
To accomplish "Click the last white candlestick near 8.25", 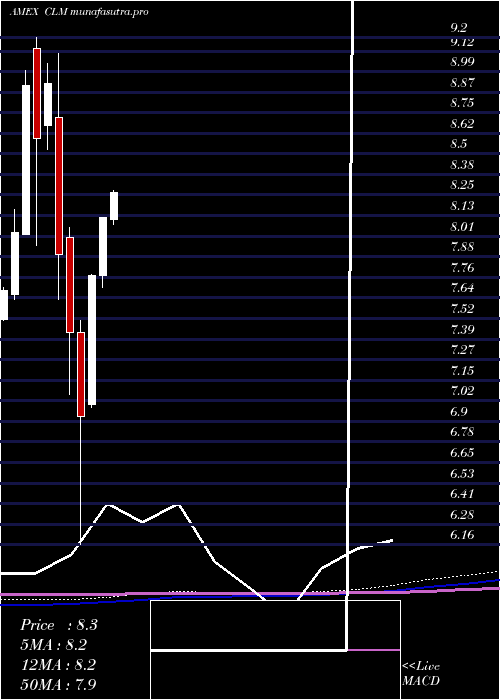I will click(114, 206).
